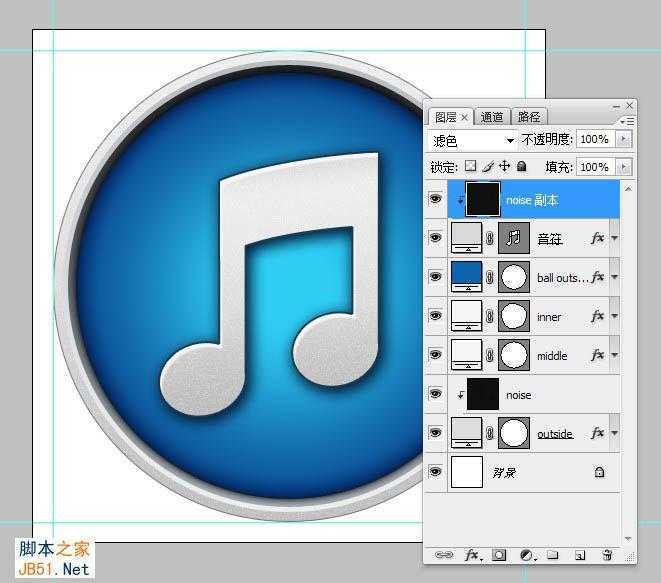Click lock icon on 背景 layer

click(x=599, y=472)
